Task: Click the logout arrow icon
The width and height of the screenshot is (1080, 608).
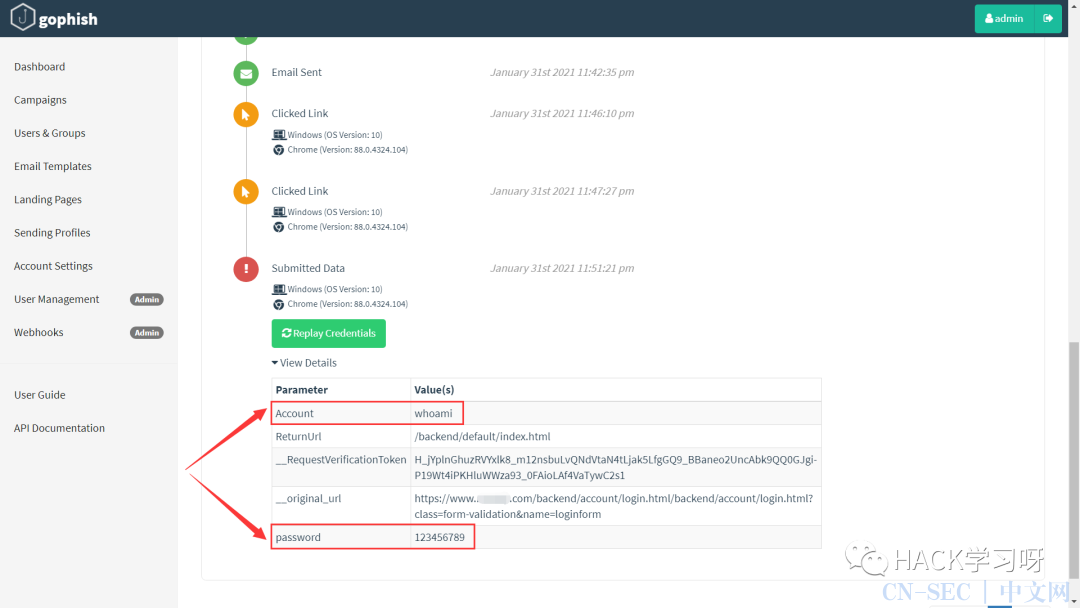Action: tap(1048, 19)
